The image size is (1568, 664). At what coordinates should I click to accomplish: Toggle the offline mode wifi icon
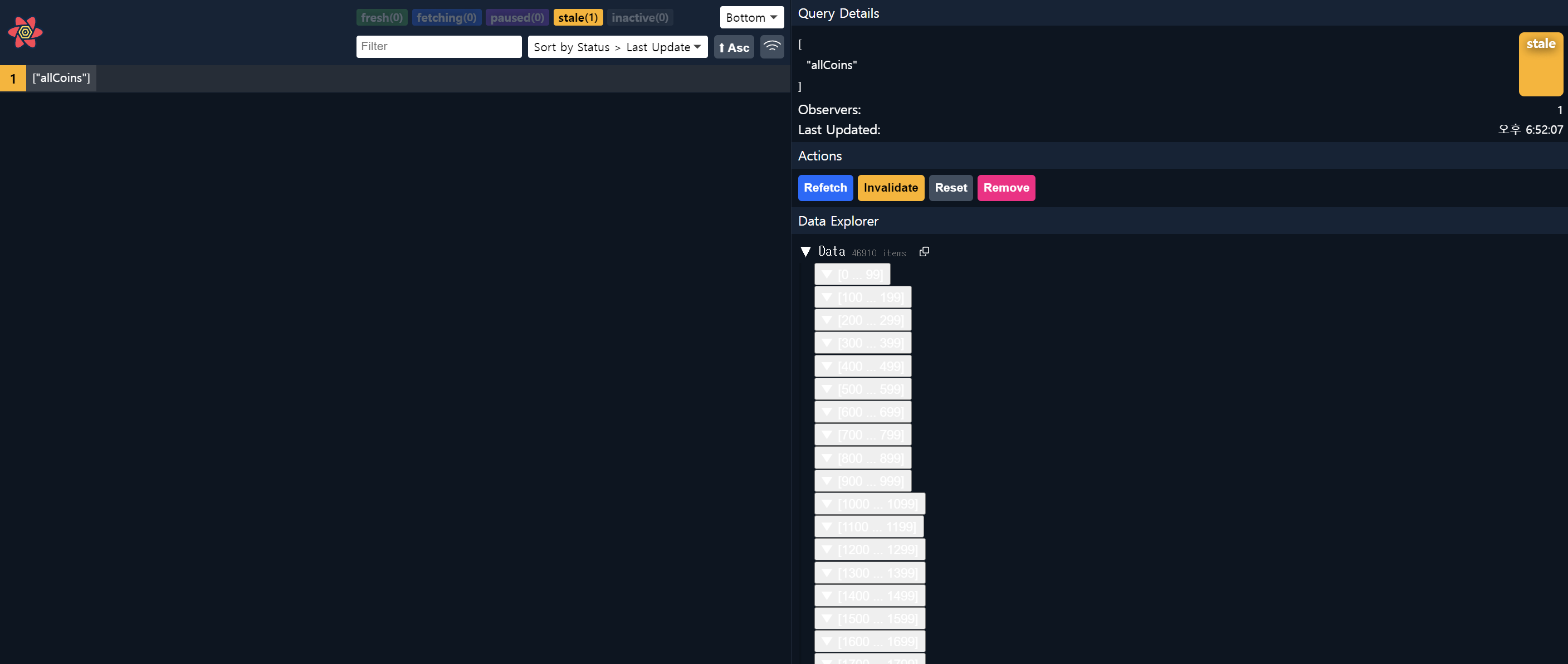772,47
